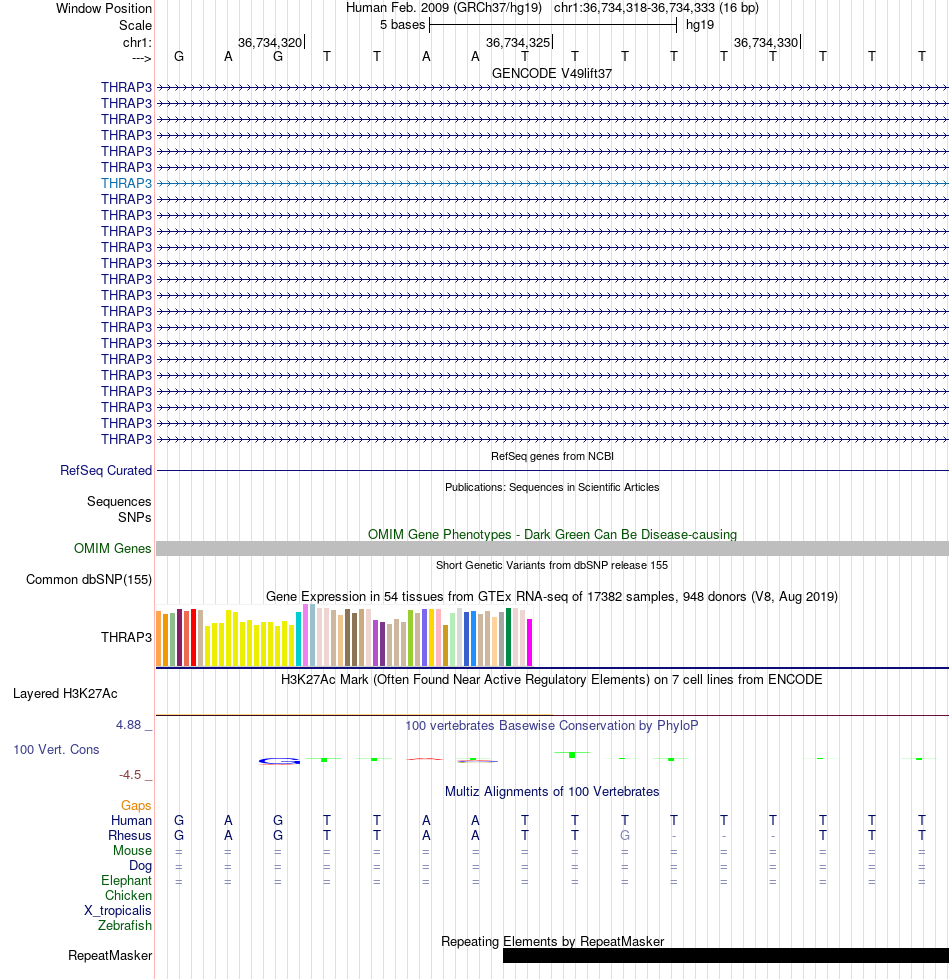Open 'Repeating Elements by RepeatMasker' title
This screenshot has width=950, height=979.
pyautogui.click(x=552, y=942)
